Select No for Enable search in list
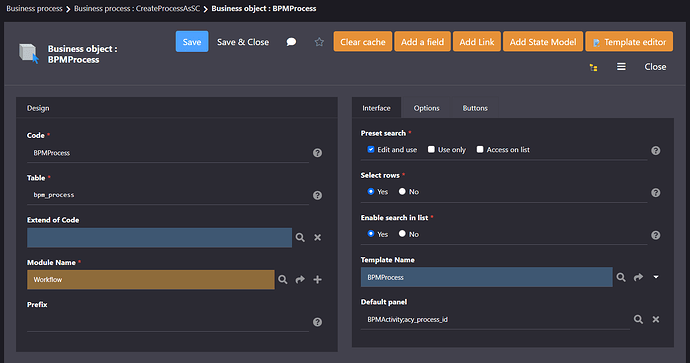Image resolution: width=690 pixels, height=363 pixels. point(402,234)
